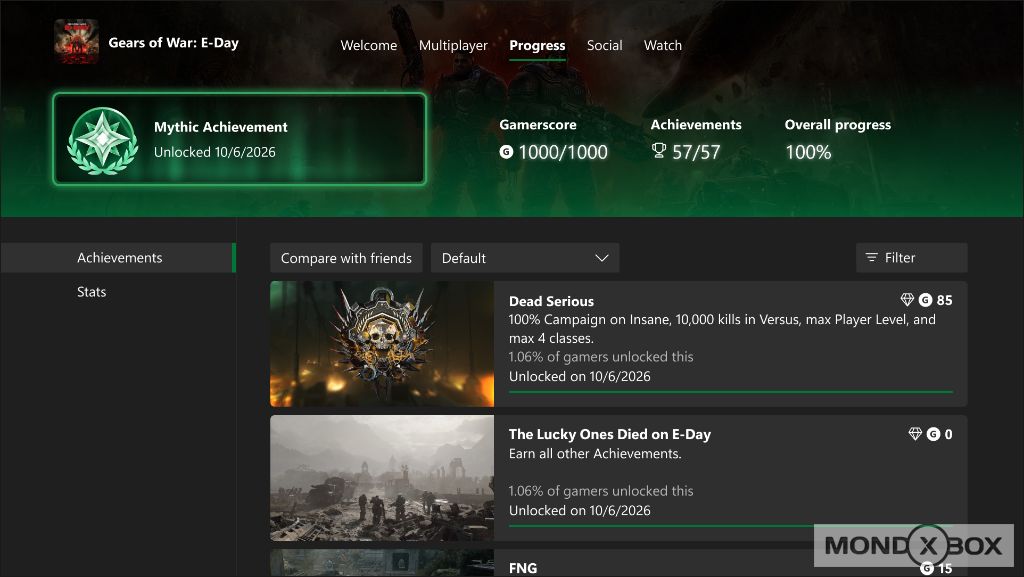Switch to the Multiplayer tab
The height and width of the screenshot is (577, 1024).
click(x=453, y=45)
